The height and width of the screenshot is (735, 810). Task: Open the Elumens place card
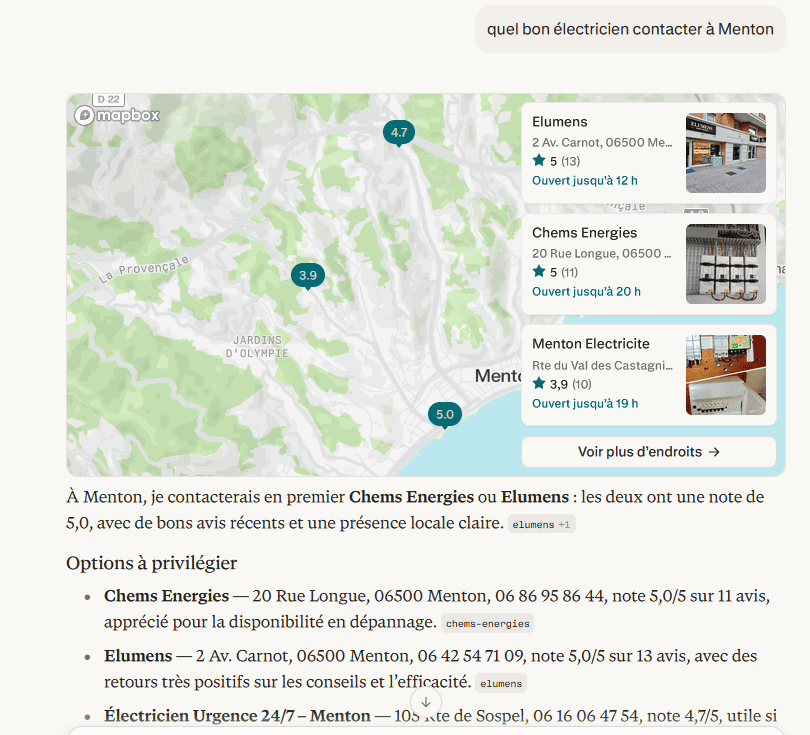click(x=649, y=153)
